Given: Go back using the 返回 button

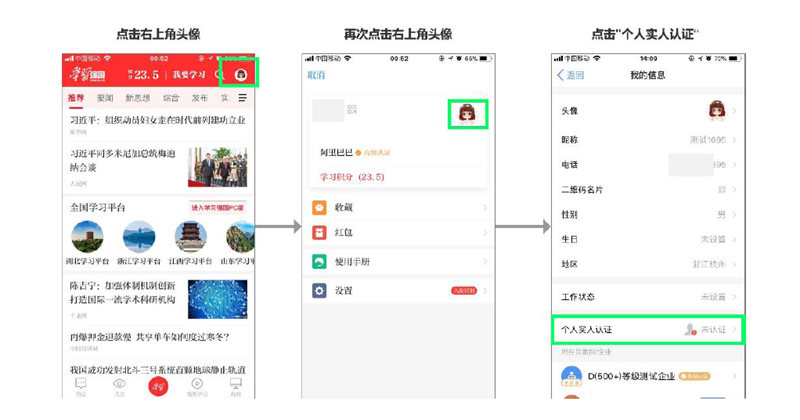Looking at the screenshot, I should (571, 76).
